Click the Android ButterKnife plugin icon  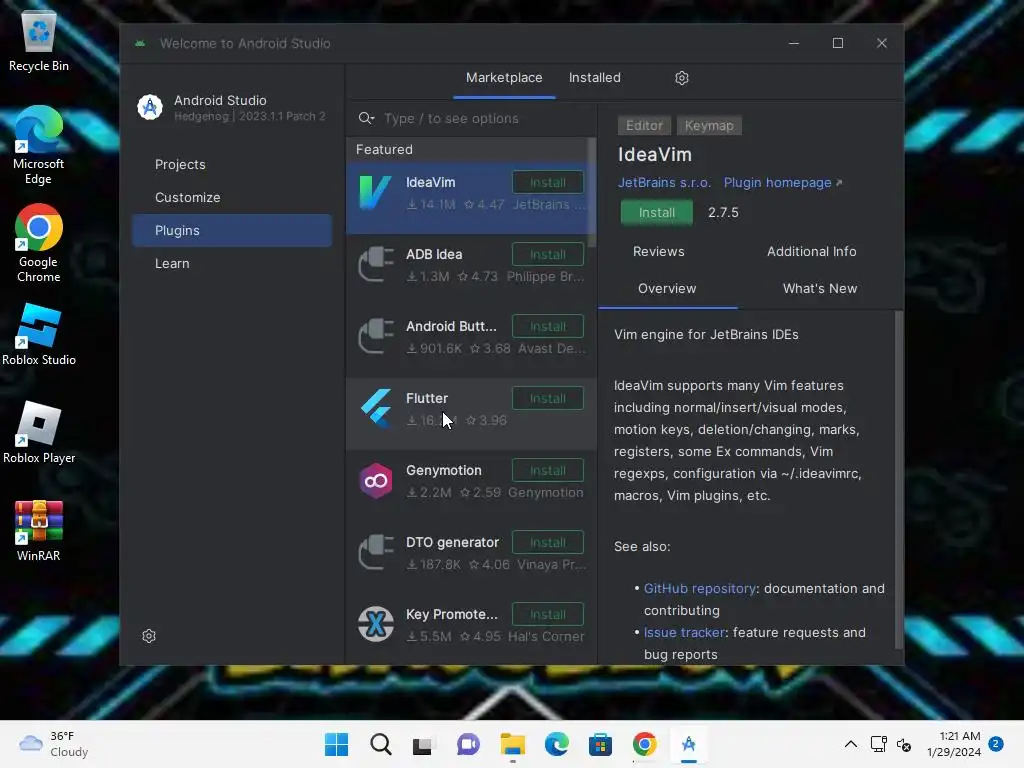376,336
